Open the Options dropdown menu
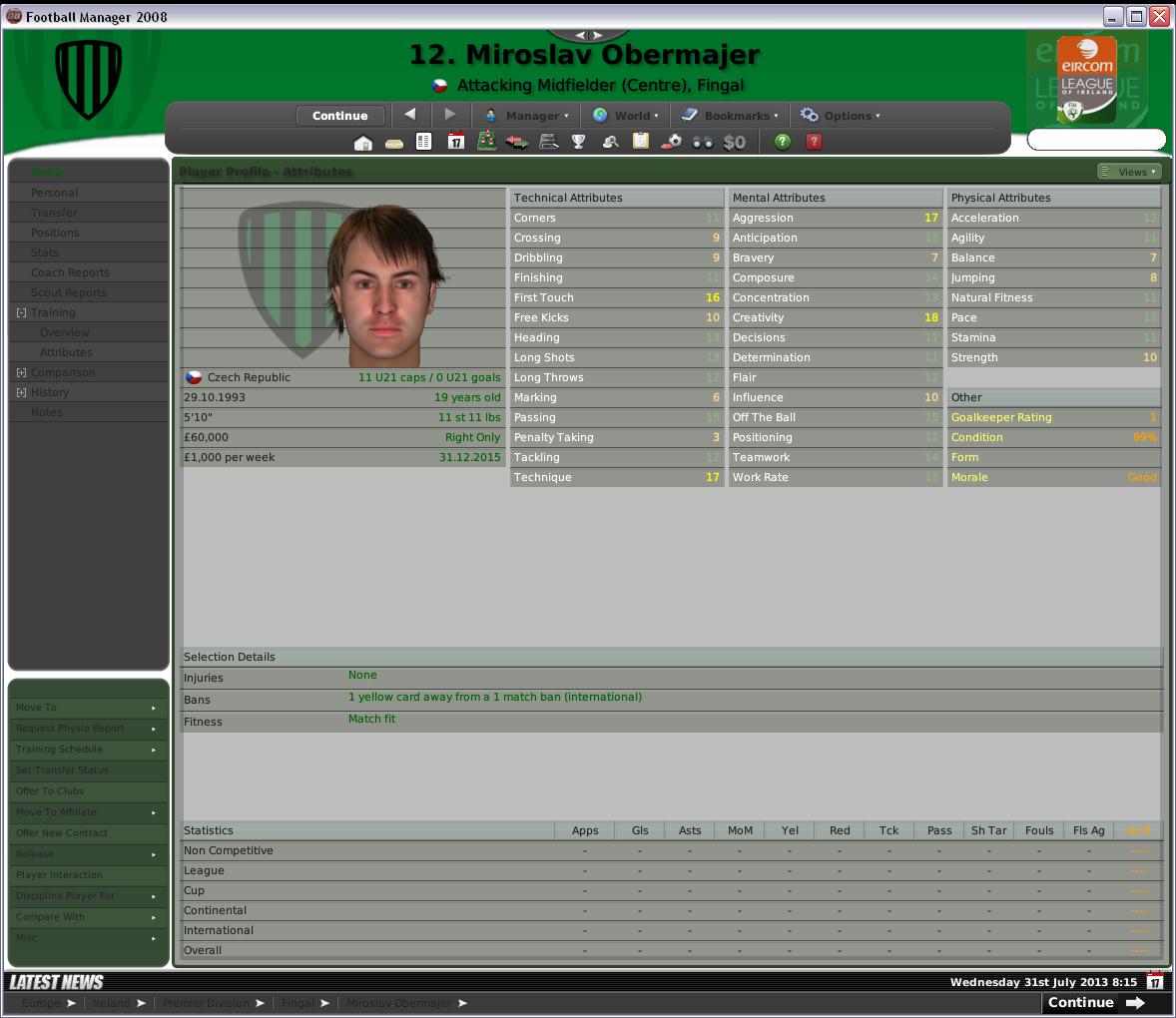1176x1018 pixels. tap(840, 116)
